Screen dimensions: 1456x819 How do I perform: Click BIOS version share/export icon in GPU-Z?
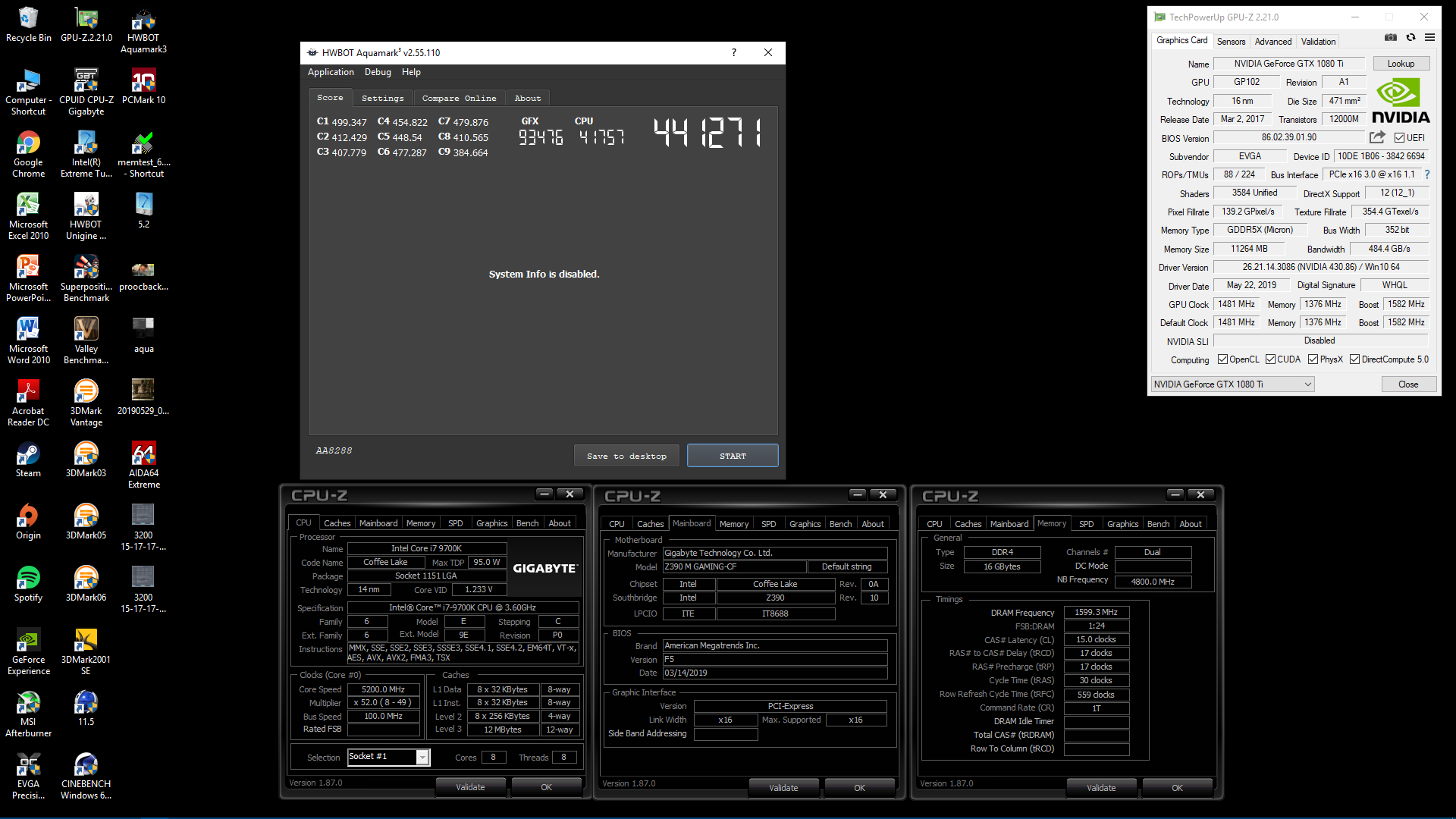1377,137
